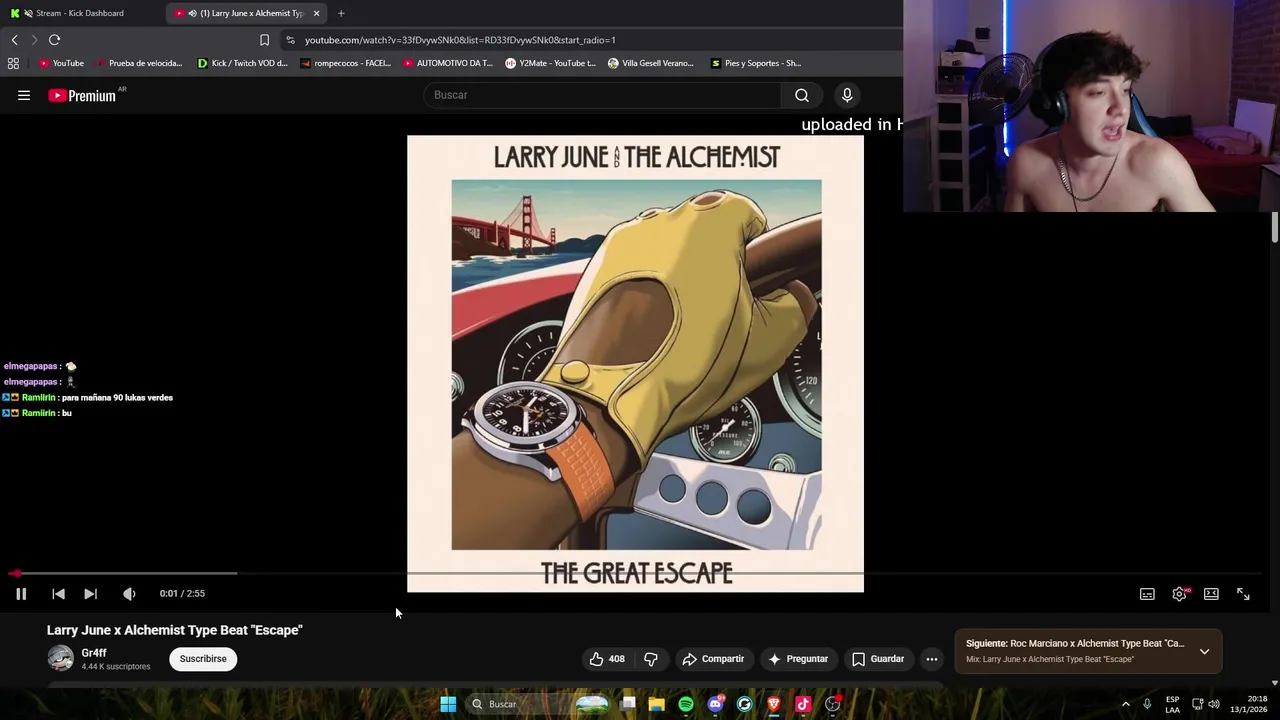This screenshot has width=1280, height=720.
Task: Go to YouTube Premium home logo
Action: point(82,95)
